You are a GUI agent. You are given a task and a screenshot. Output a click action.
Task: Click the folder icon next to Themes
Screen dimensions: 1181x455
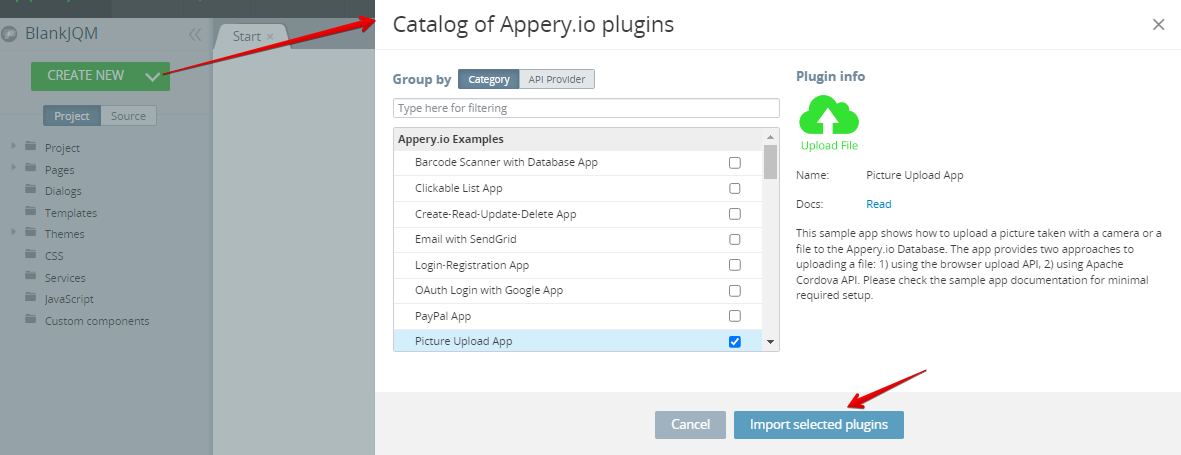point(31,232)
